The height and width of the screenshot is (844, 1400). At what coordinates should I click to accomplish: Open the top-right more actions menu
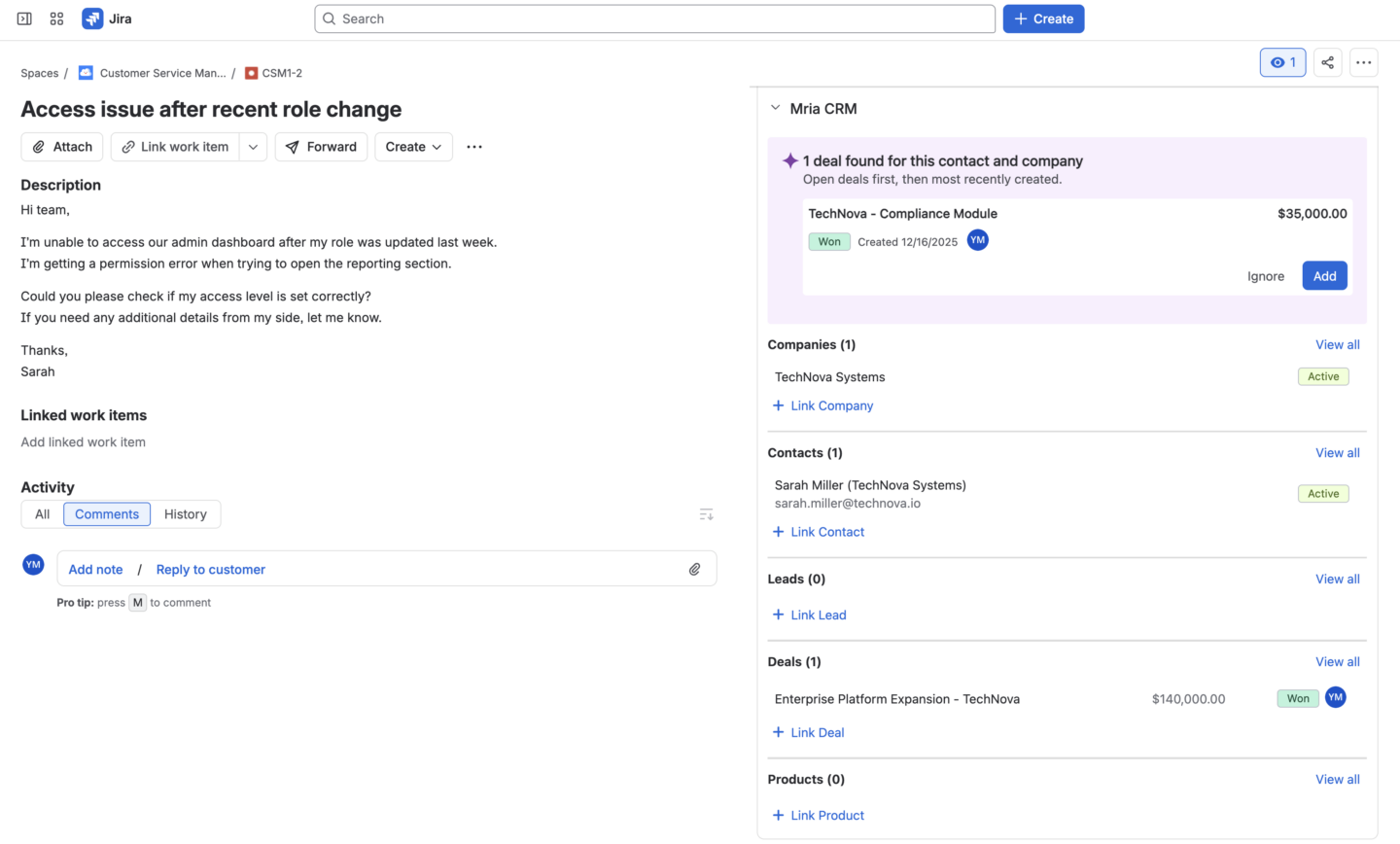point(1364,62)
